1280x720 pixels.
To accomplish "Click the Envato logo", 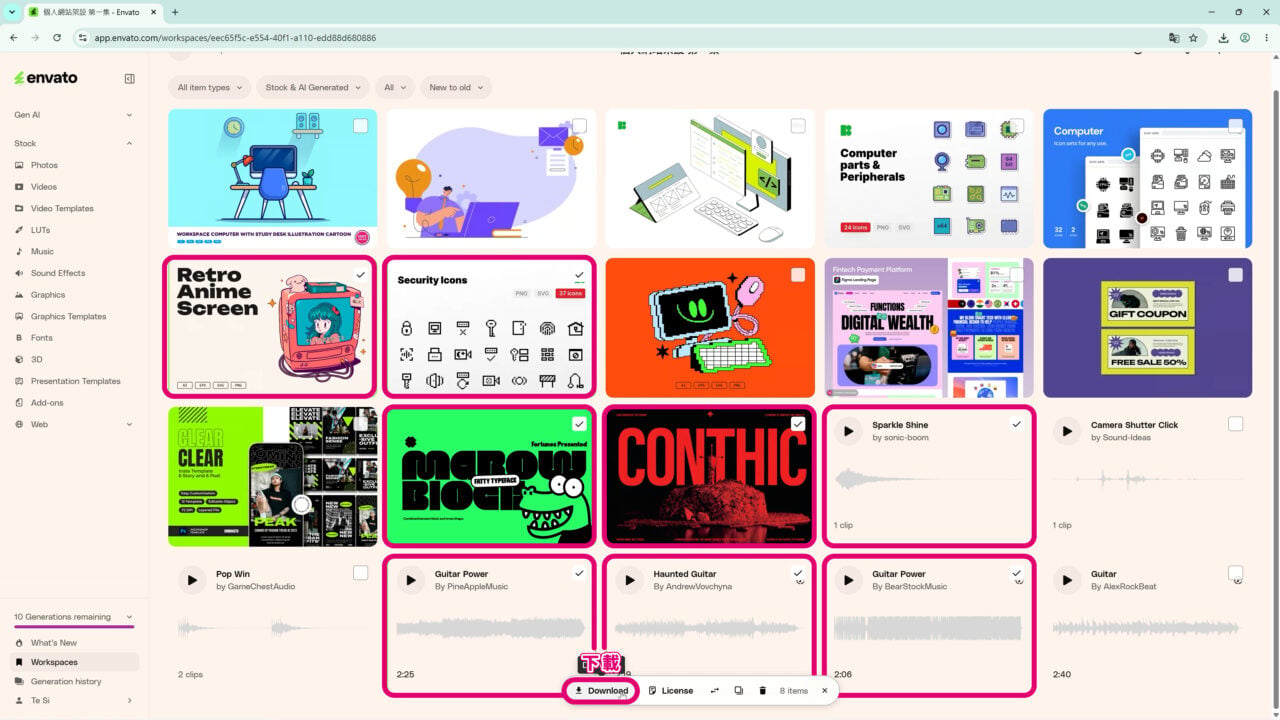I will click(46, 78).
